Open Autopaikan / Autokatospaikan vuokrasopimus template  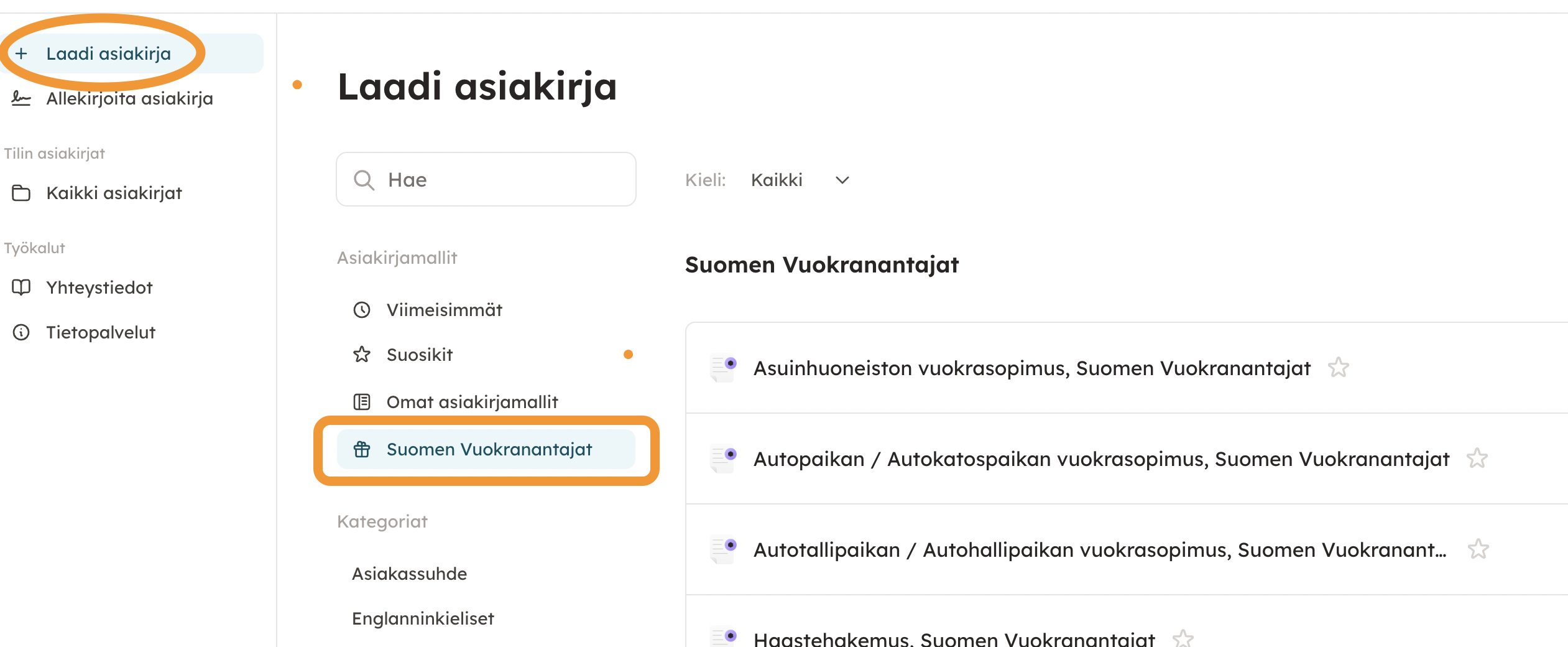click(1101, 459)
